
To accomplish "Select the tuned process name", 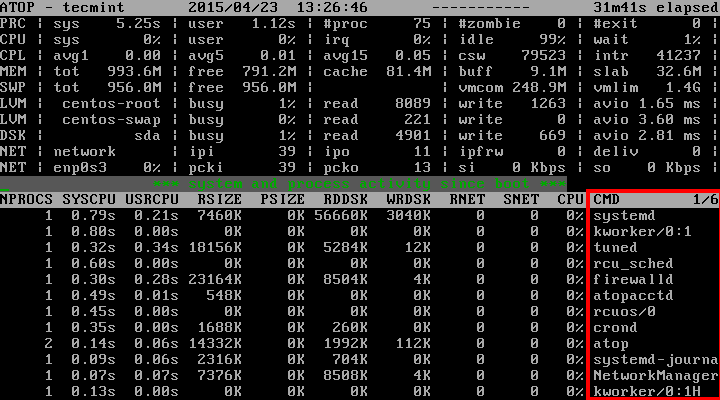I will click(615, 247).
